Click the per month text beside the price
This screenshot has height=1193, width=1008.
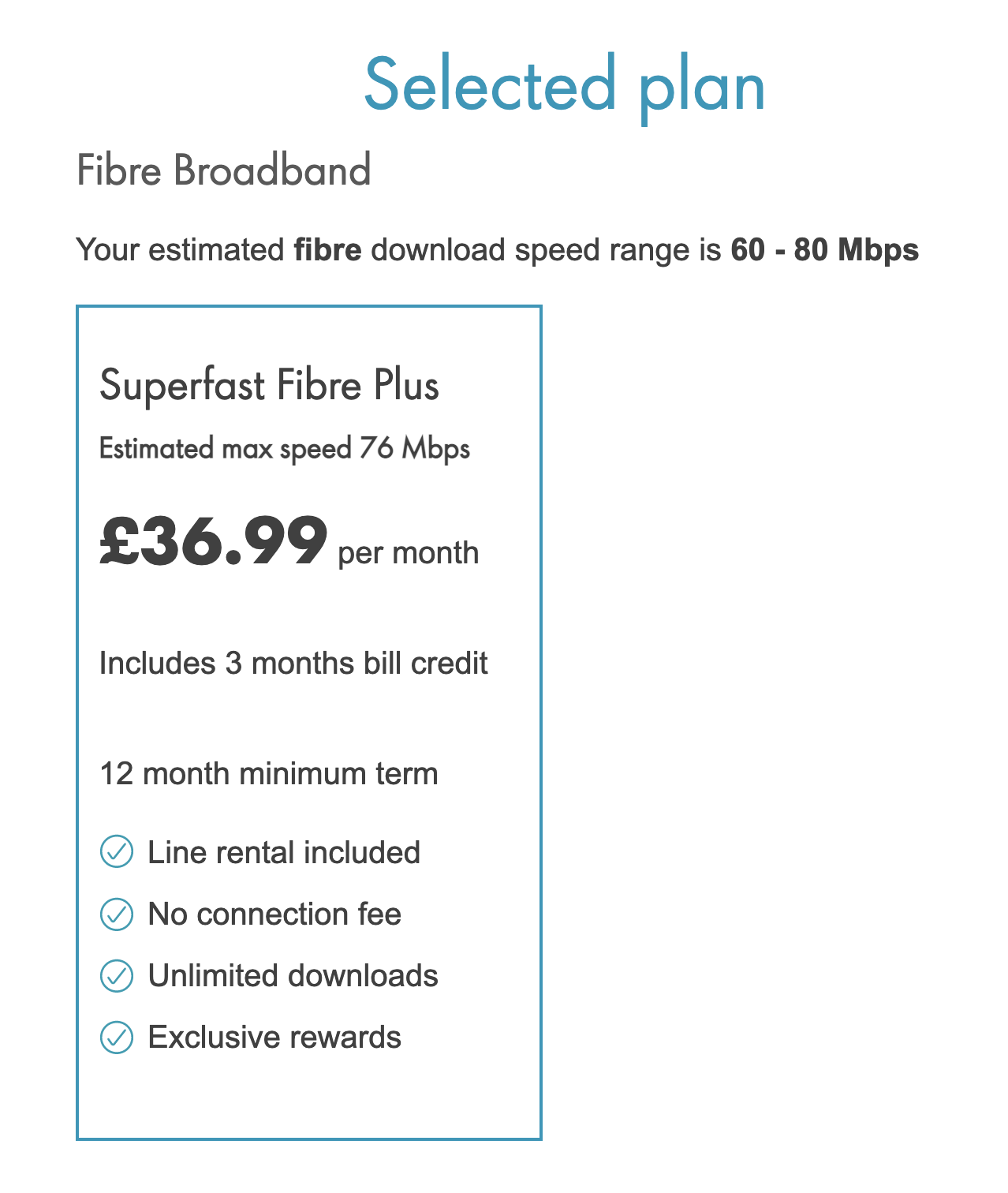(x=408, y=553)
